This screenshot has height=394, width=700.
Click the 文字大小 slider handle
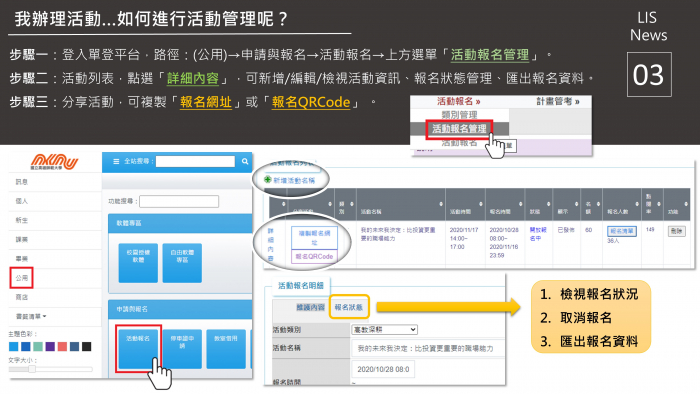(32, 369)
